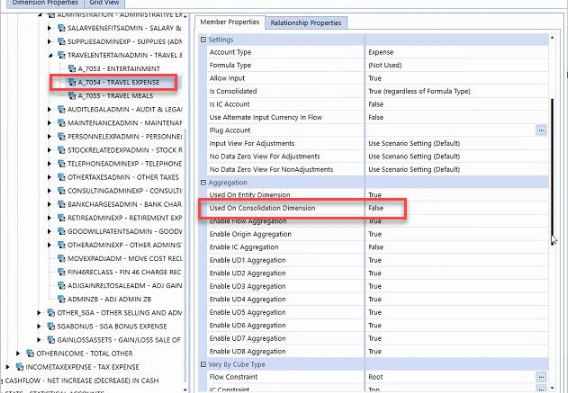
Task: Click the properties scrollbar down arrow
Action: pyautogui.click(x=552, y=387)
